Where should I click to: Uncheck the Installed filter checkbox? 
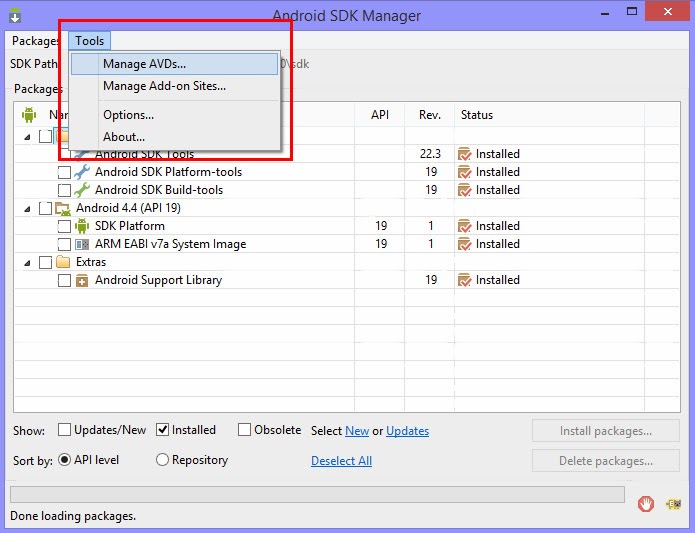pos(163,430)
